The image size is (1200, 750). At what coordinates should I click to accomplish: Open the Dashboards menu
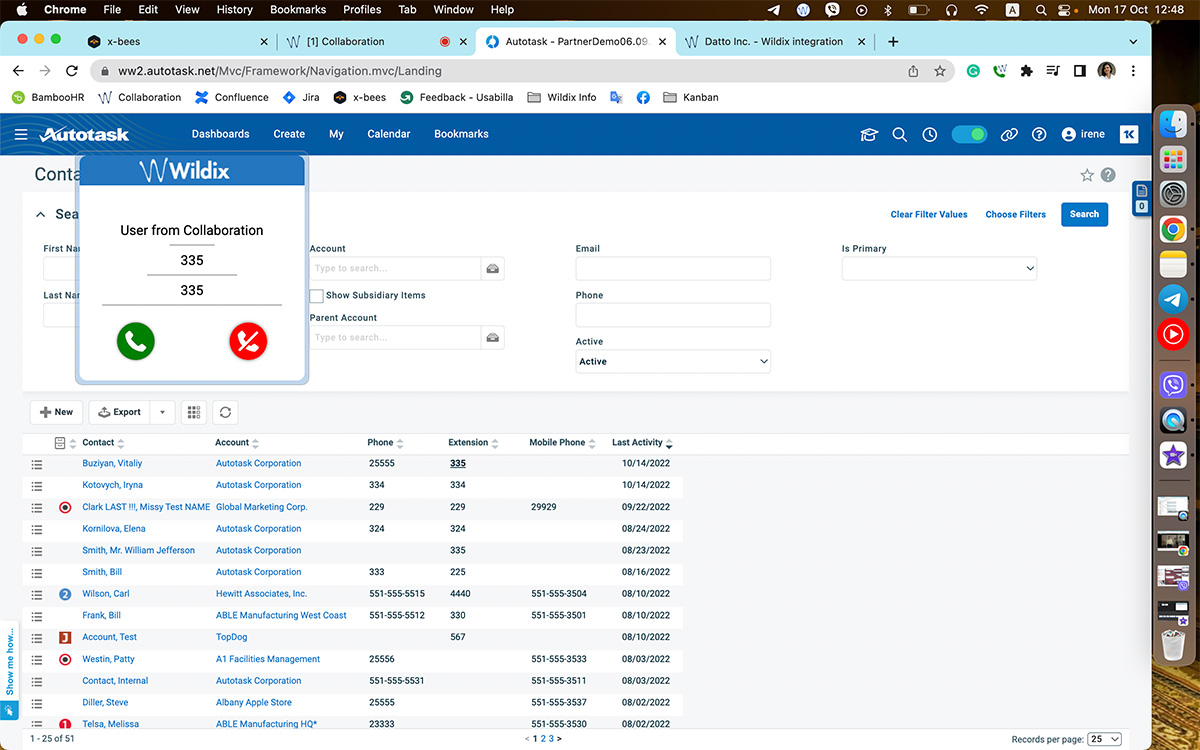220,133
